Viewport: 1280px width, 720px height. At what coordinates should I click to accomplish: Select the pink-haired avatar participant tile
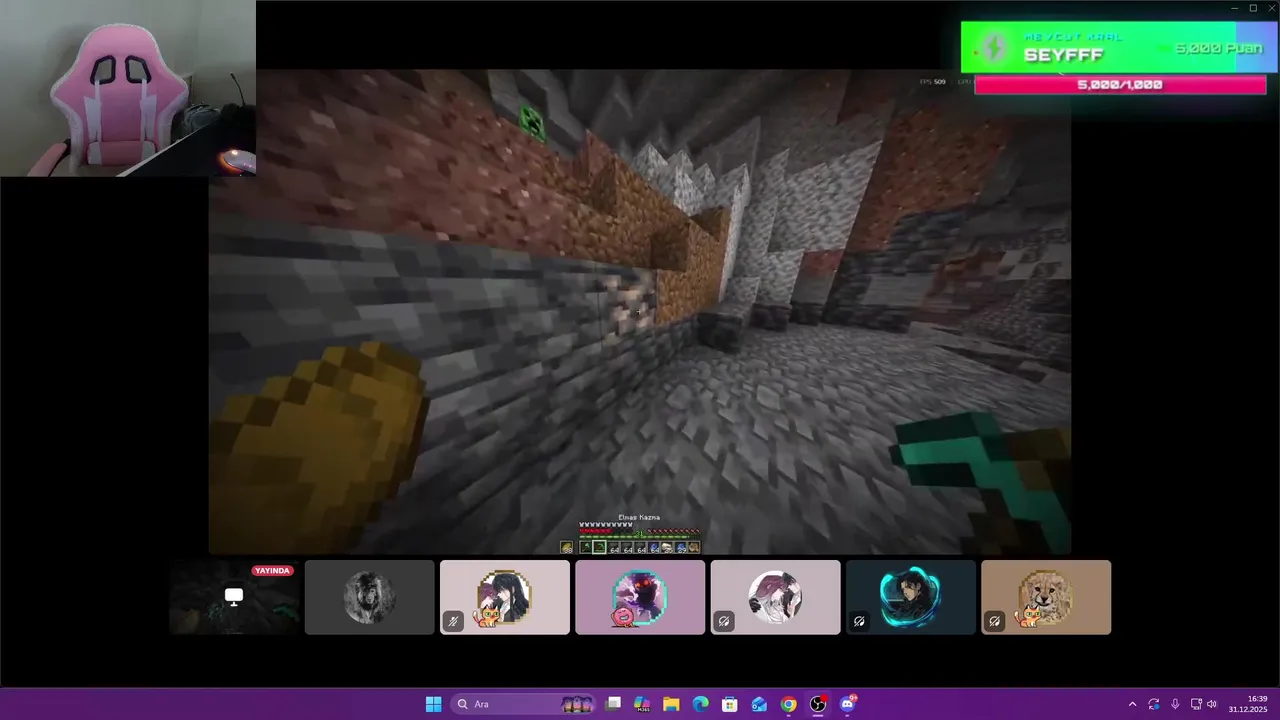coord(775,597)
